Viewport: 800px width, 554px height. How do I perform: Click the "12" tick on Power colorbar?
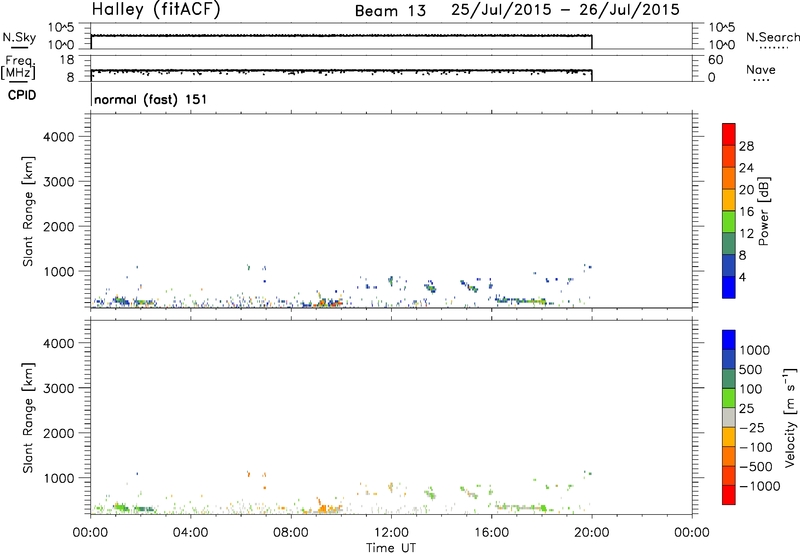(x=746, y=234)
